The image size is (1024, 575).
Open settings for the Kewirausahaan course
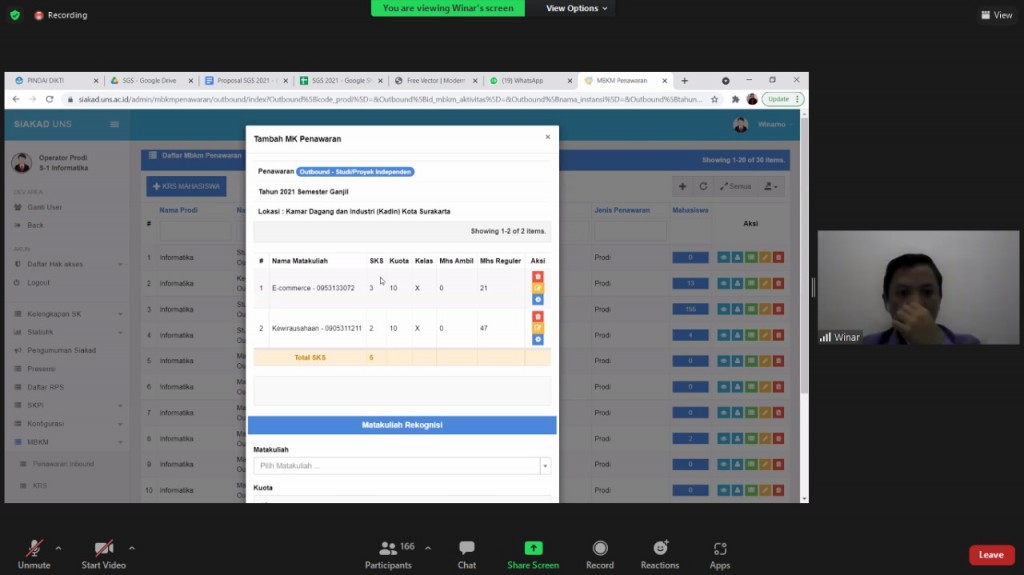pos(538,339)
